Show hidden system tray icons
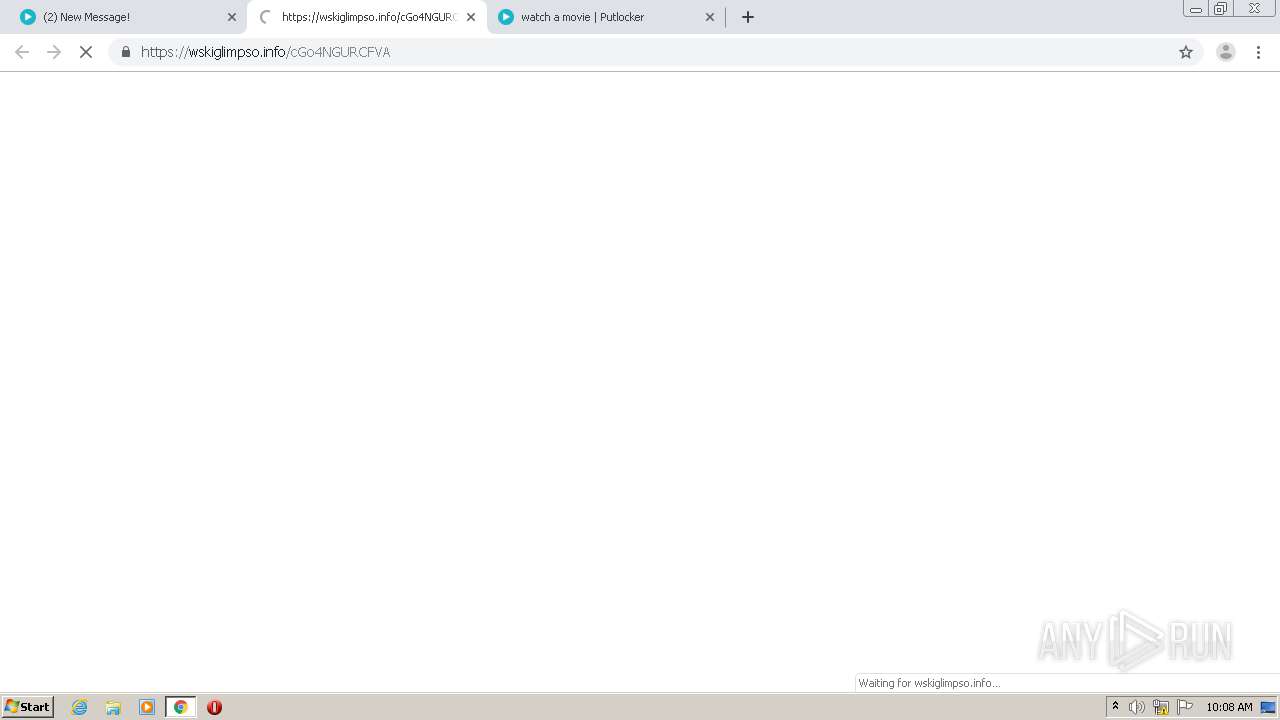1280x720 pixels. [x=1116, y=707]
